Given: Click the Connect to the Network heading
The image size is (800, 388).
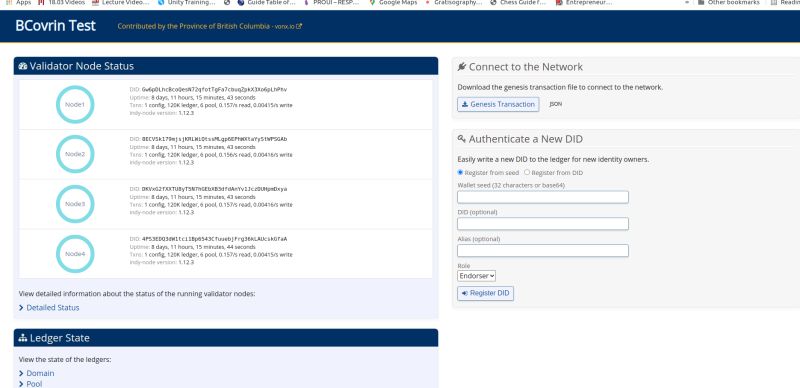Looking at the screenshot, I should 526,67.
